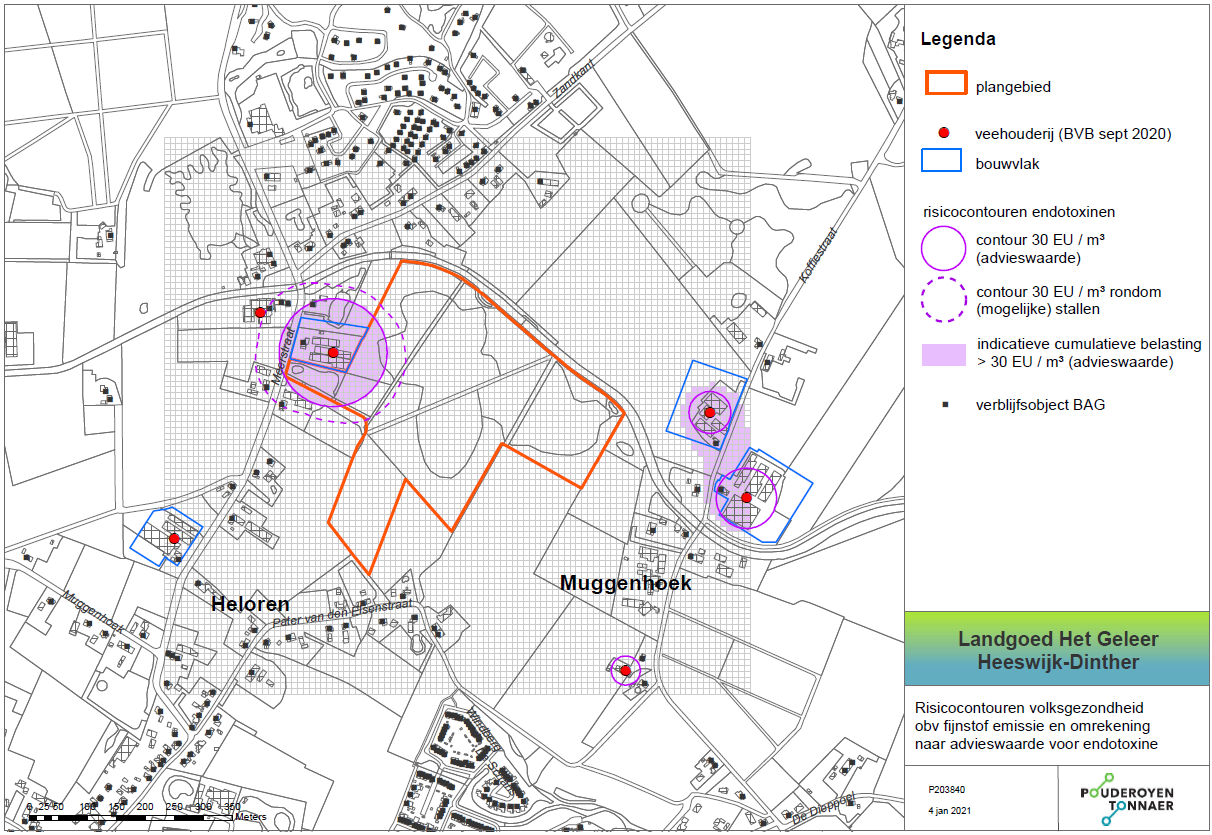This screenshot has height=835, width=1212.
Task: Click the bold "Muggenhoek" place label
Action: coord(626,583)
